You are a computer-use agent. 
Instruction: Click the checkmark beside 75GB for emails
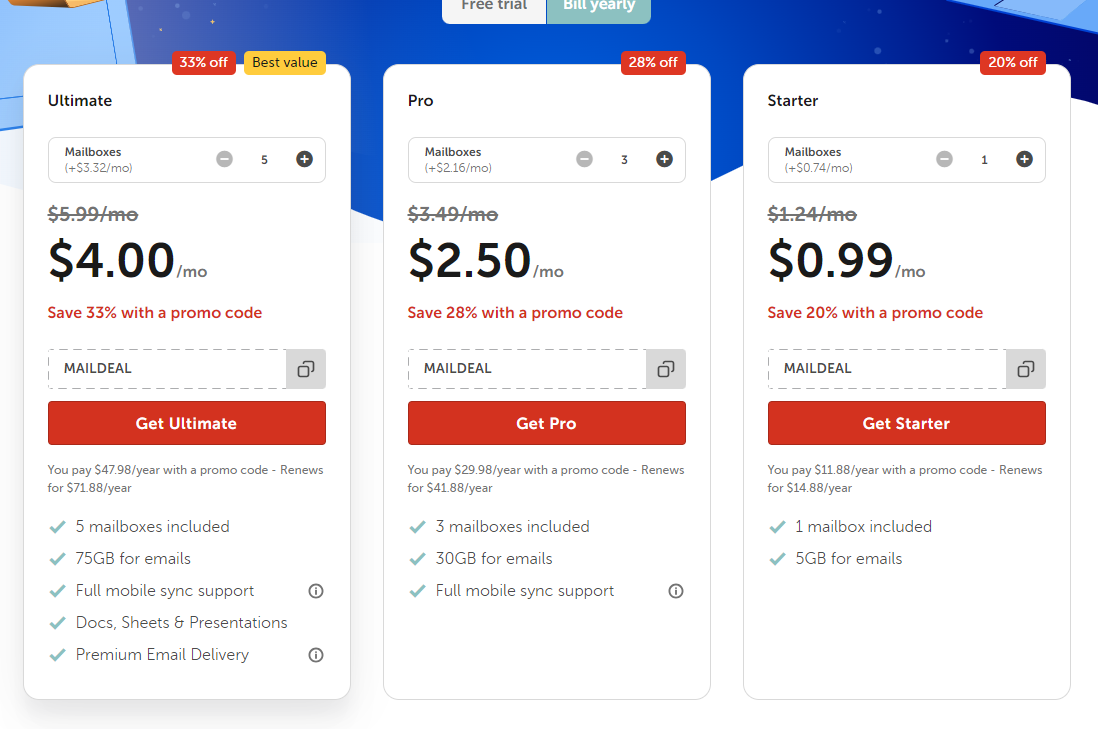coord(57,558)
